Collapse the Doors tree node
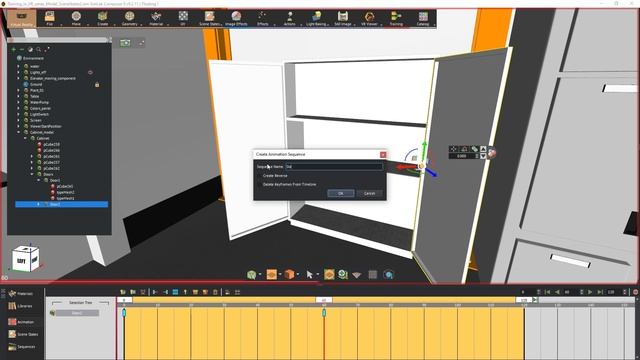The image size is (640, 360). click(32, 174)
